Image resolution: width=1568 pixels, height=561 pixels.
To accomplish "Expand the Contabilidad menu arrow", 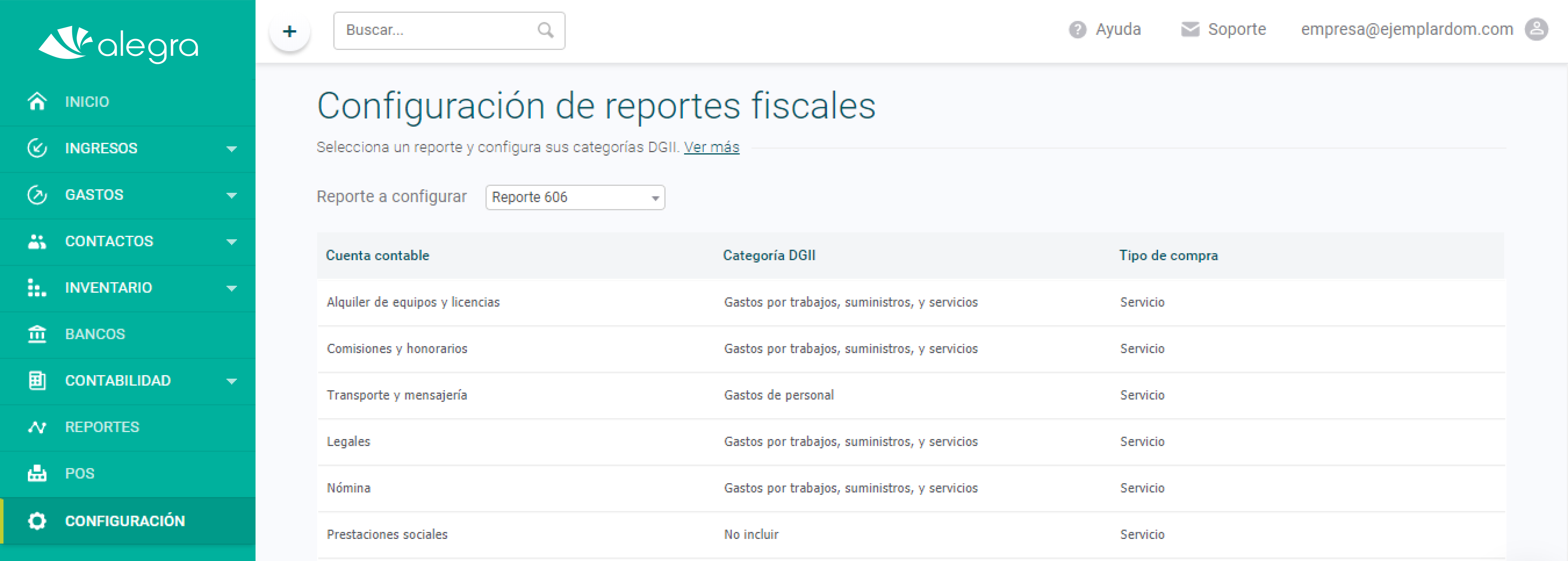I will 231,381.
